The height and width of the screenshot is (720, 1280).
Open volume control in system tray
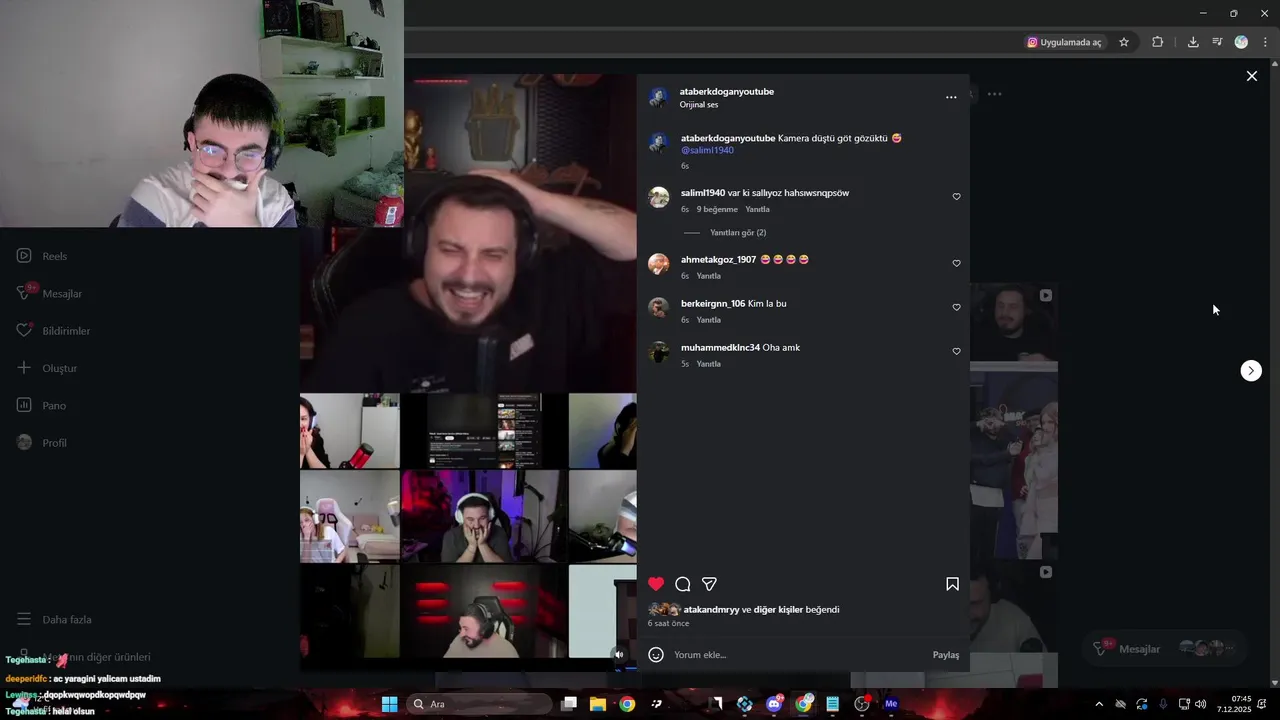point(1200,704)
